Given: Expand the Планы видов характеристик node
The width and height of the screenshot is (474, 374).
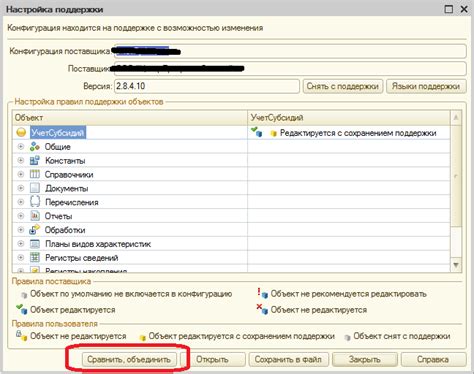Looking at the screenshot, I should pos(21,244).
